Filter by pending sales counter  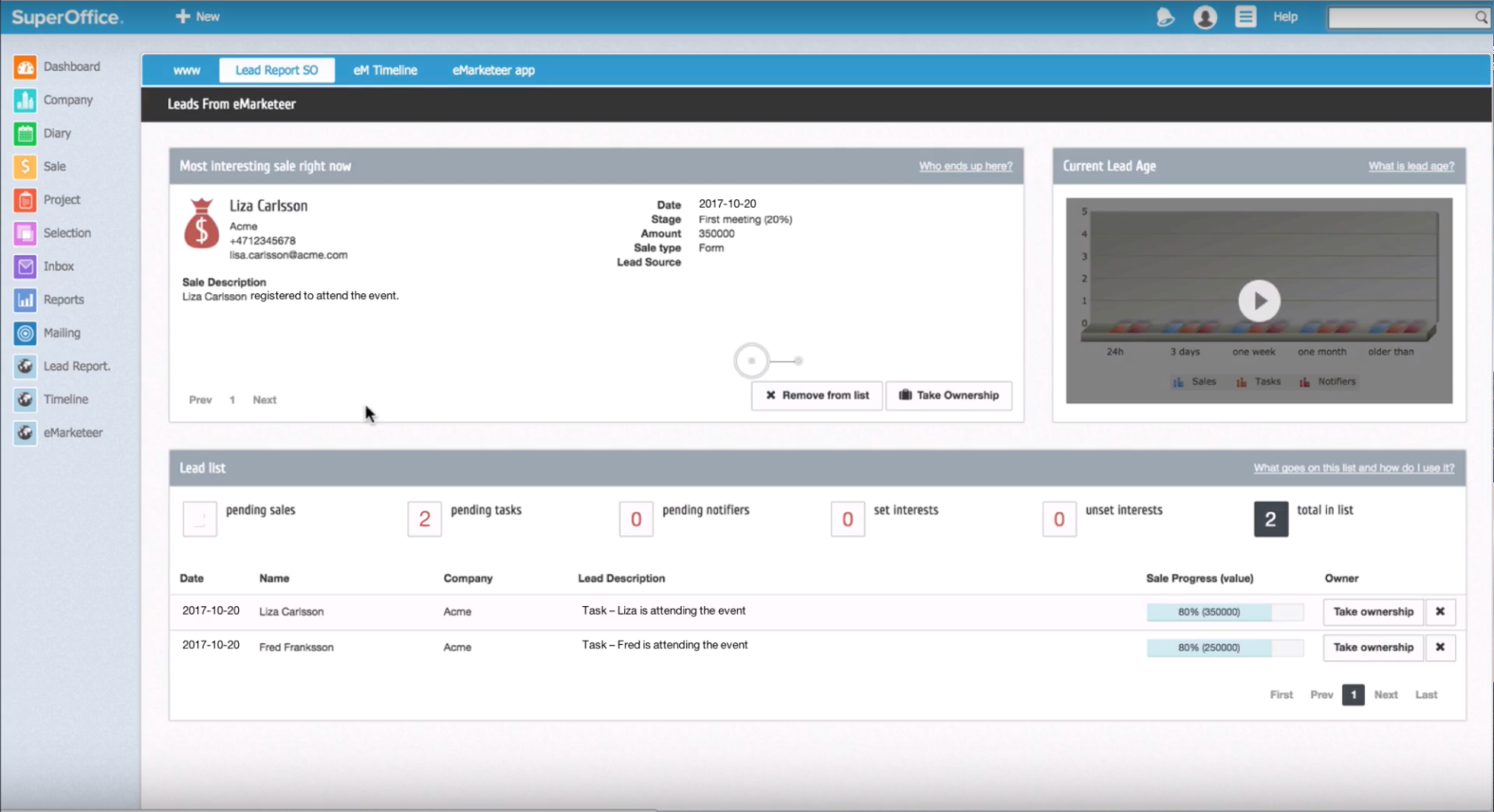[200, 519]
